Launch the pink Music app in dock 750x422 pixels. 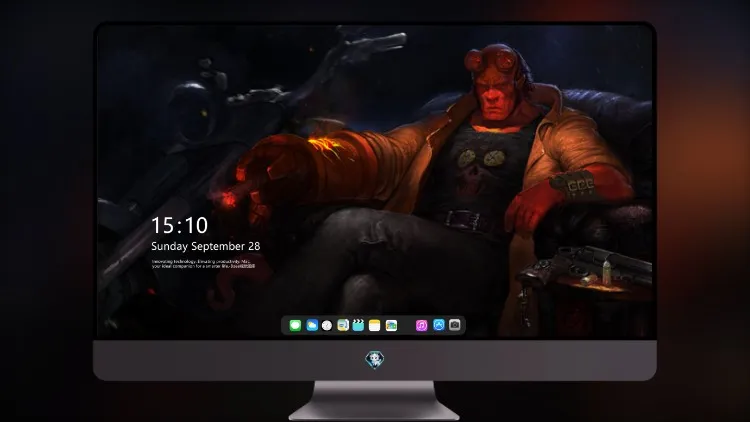pos(421,325)
